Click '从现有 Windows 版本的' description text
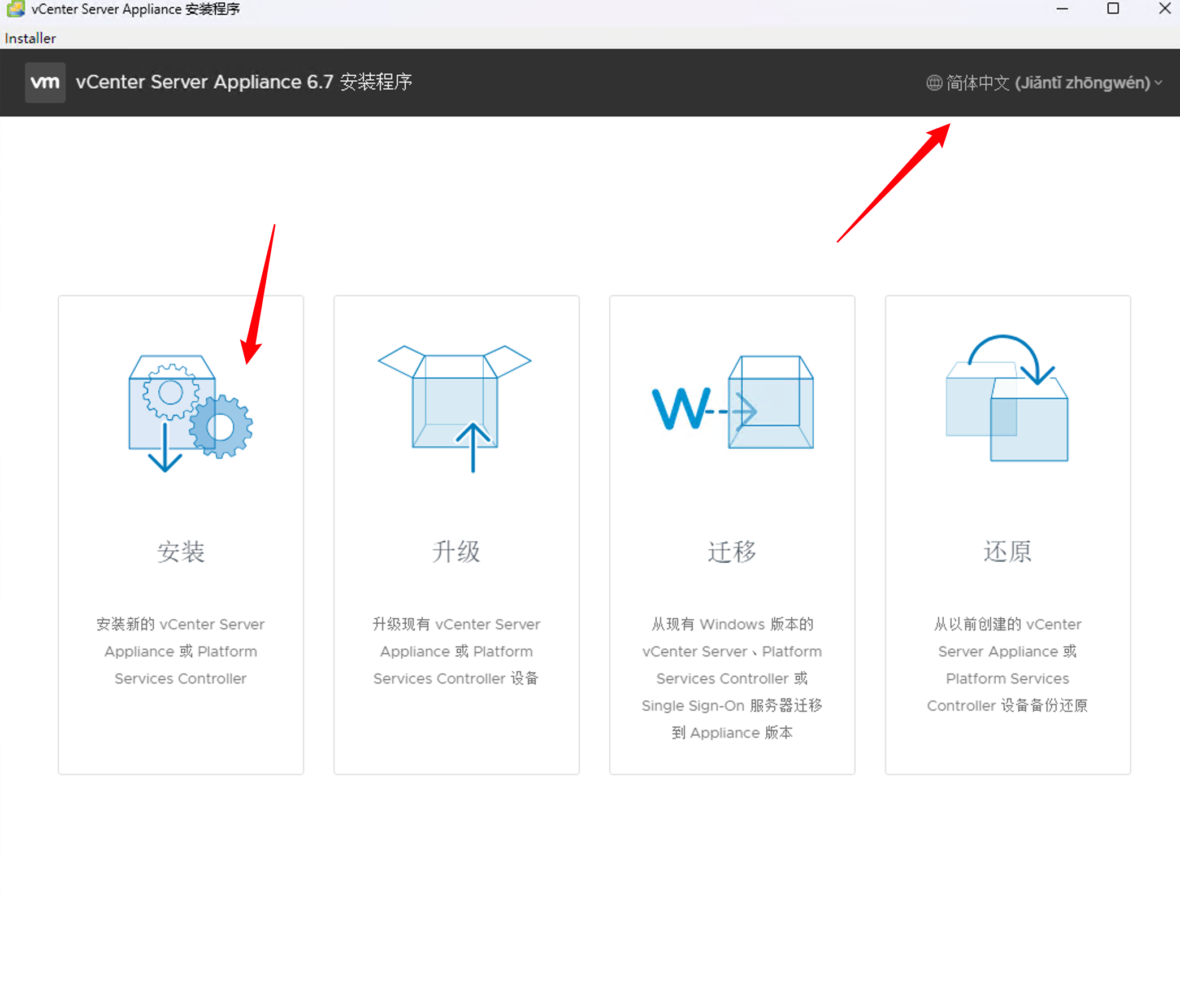1180x1008 pixels. pos(732,624)
